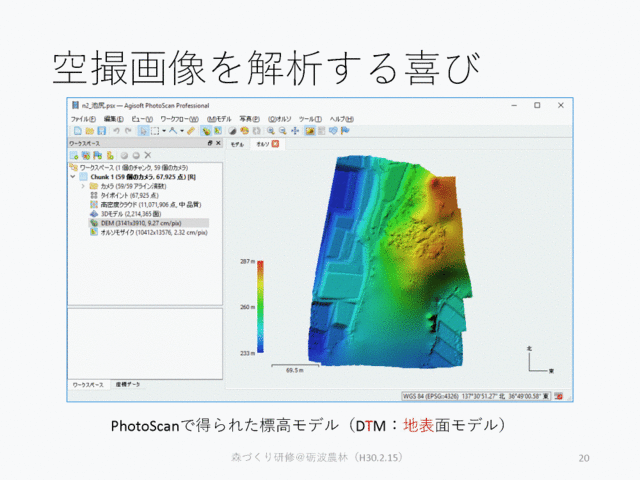
Task: Click the elevation color legend bar
Action: [x=260, y=307]
